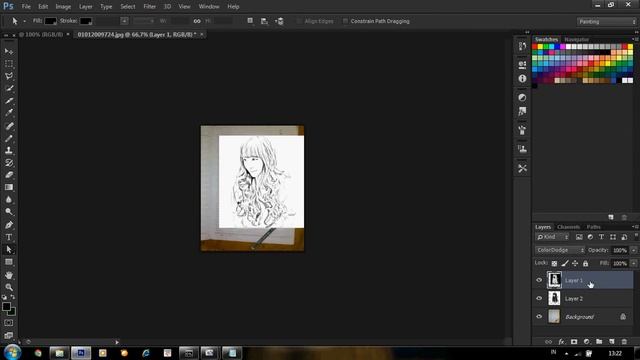Open the Image menu
Screen dimensions: 640x360
pyautogui.click(x=63, y=7)
